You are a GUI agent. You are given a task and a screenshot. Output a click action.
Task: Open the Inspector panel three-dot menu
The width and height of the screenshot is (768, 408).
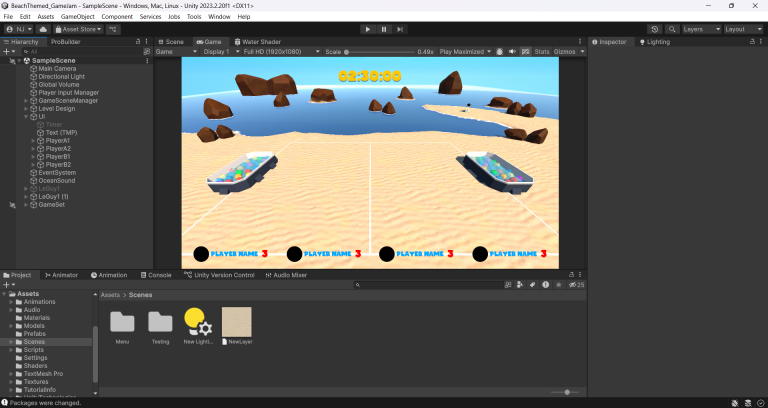pos(761,42)
